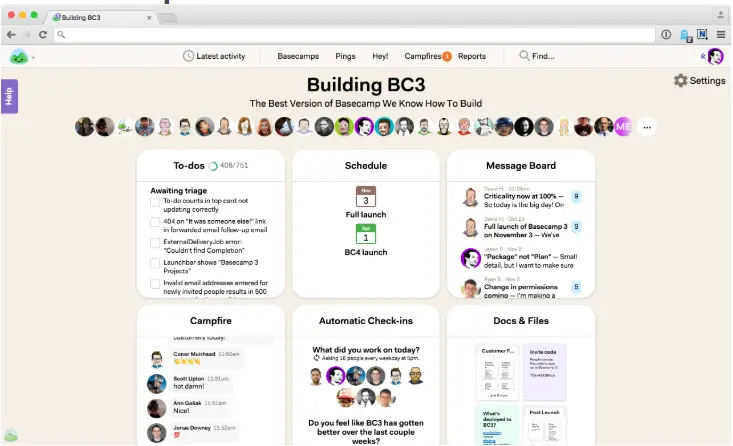Open the Full launch event

tap(366, 215)
